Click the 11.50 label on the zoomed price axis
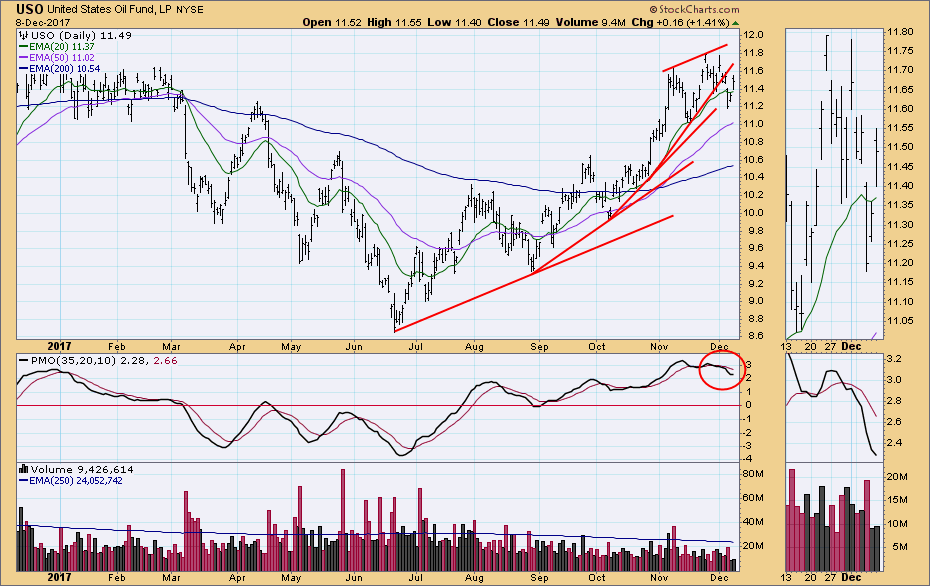 coord(902,147)
